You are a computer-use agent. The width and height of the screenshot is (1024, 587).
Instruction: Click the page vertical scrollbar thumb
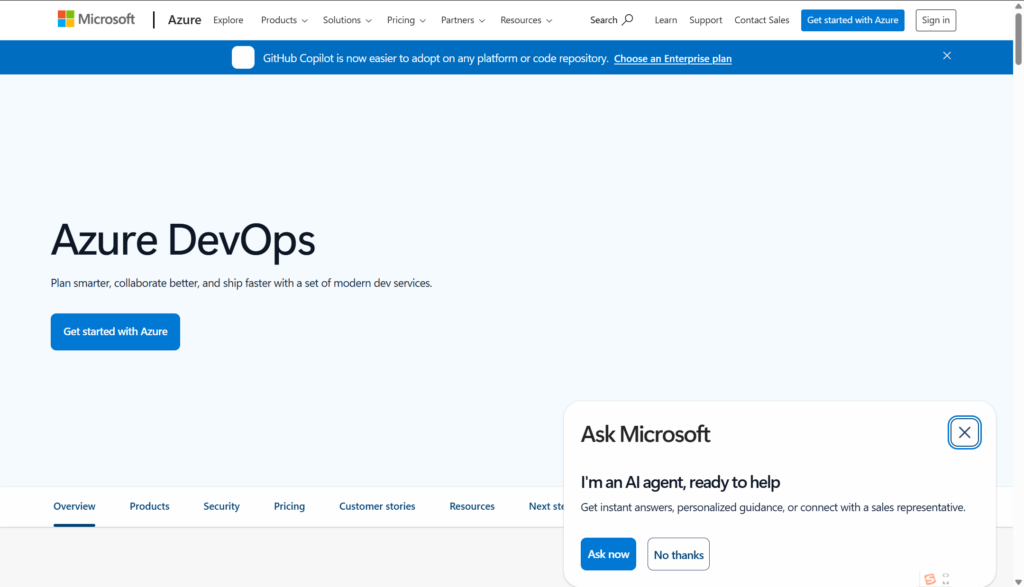[x=1018, y=38]
